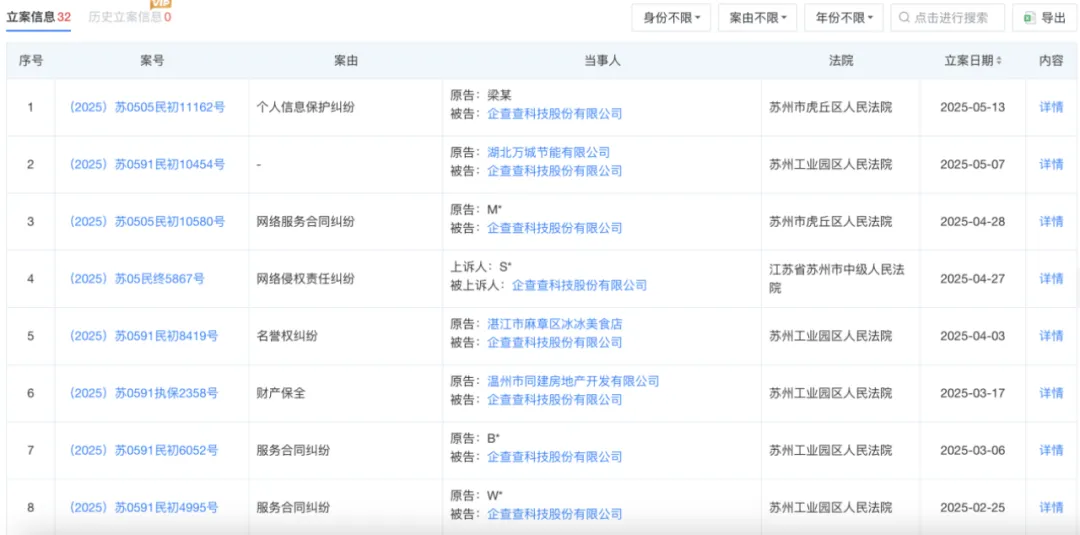Screen dimensions: 1080x535
Task: Sort the table by the 立案日期 arrows
Action: [x=999, y=61]
